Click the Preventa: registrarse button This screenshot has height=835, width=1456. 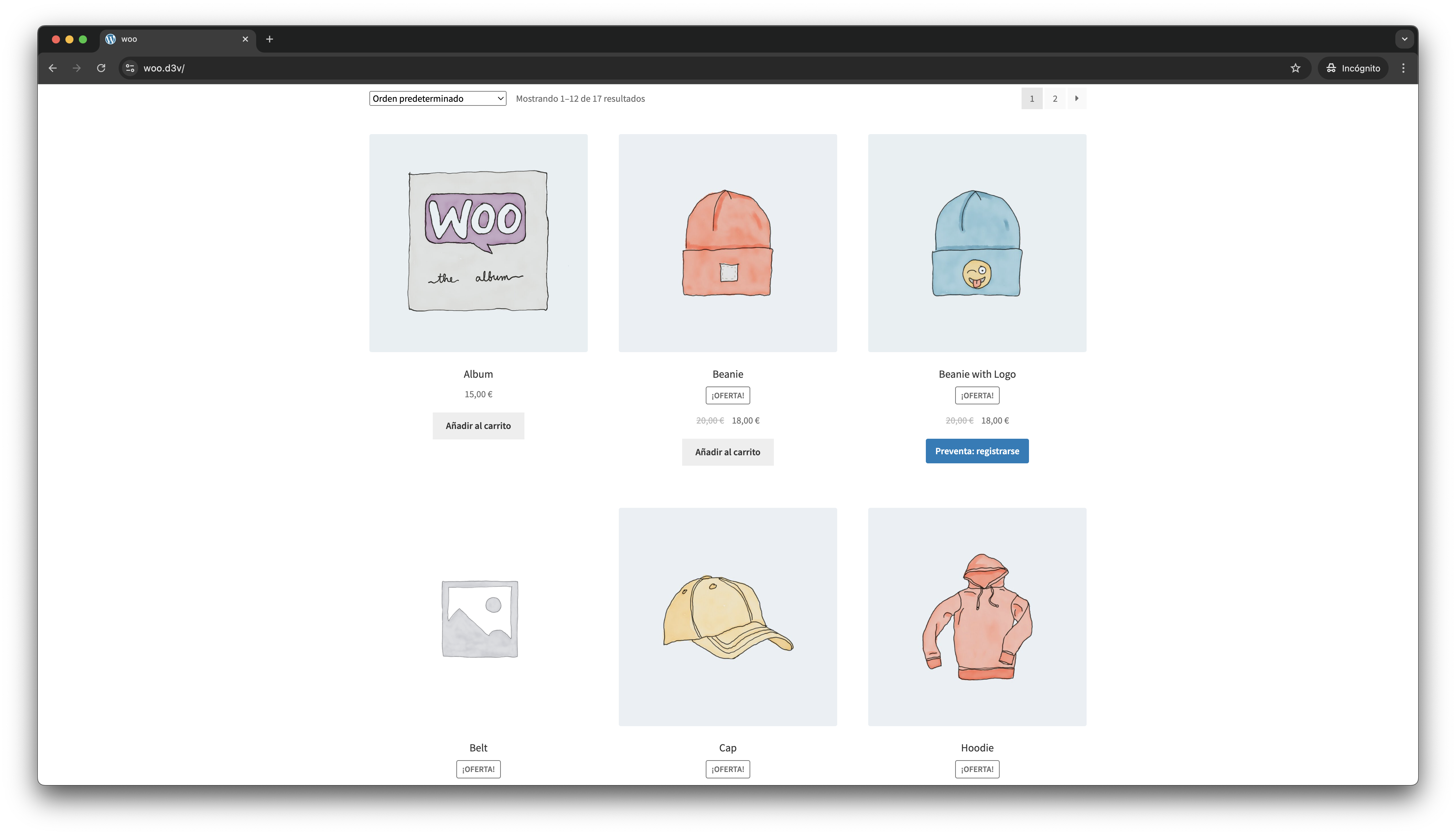977,451
